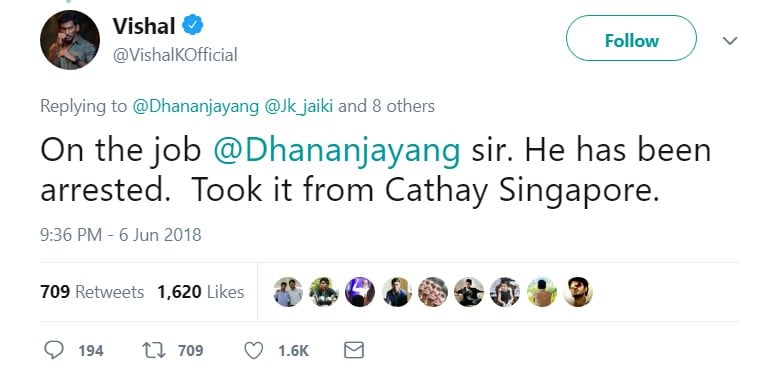View the 709 Retweets list

[92, 292]
